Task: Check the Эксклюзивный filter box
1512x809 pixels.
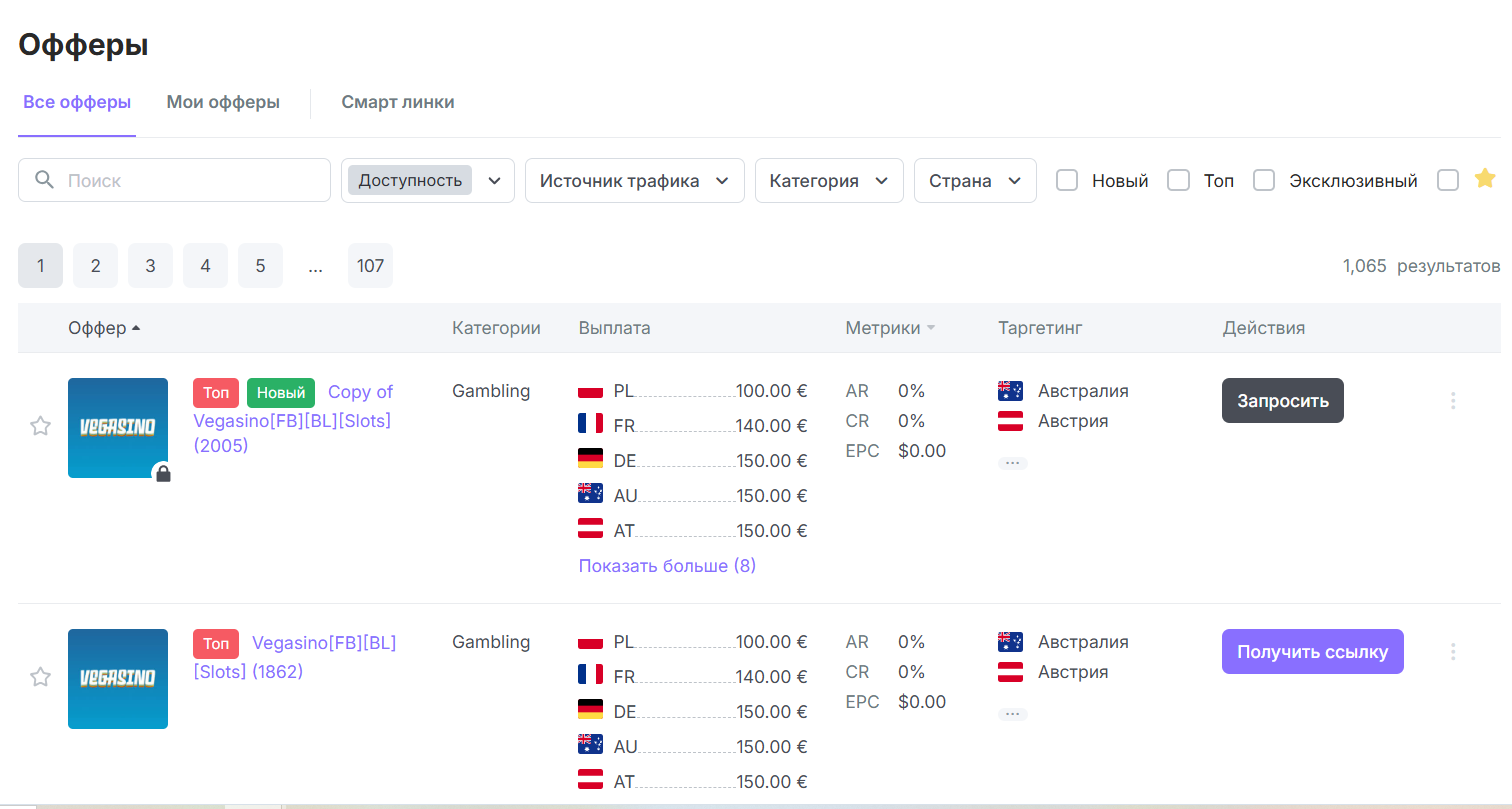Action: (x=1264, y=181)
